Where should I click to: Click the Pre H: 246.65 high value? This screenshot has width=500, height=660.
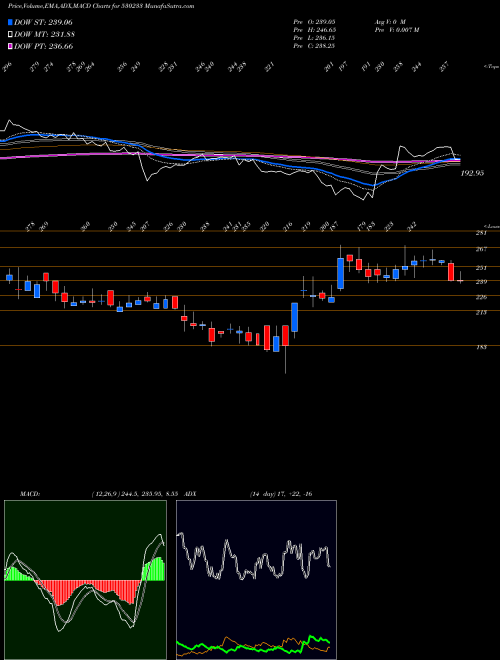(x=314, y=30)
